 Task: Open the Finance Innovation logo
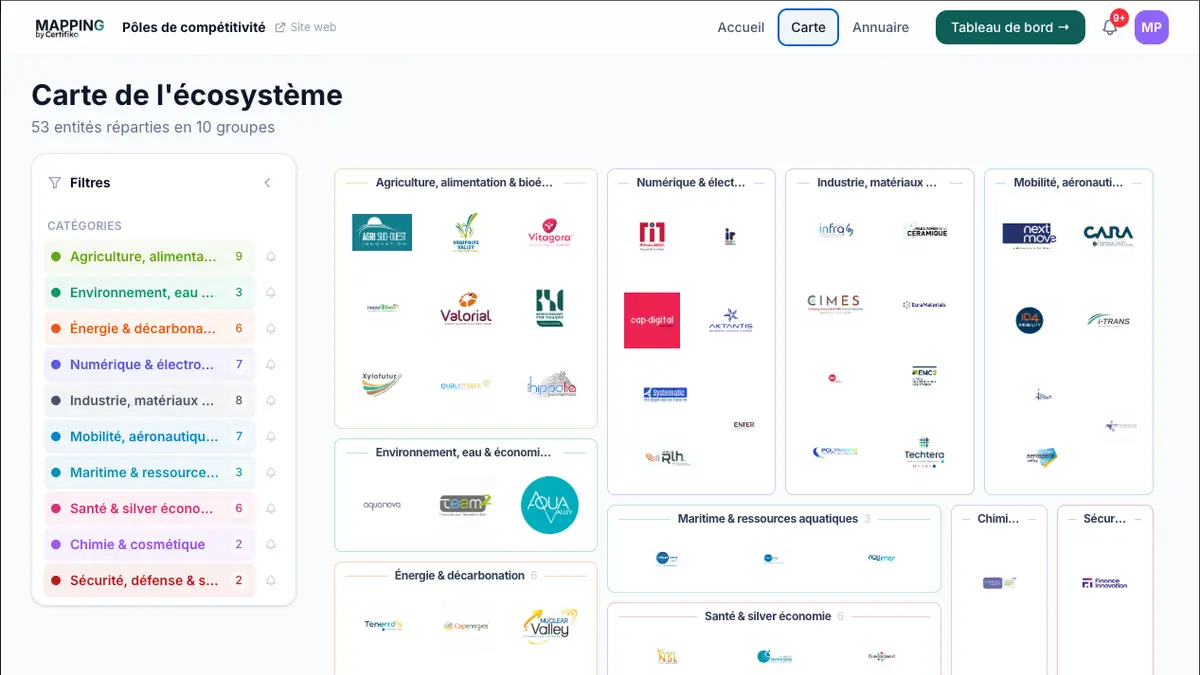1104,583
